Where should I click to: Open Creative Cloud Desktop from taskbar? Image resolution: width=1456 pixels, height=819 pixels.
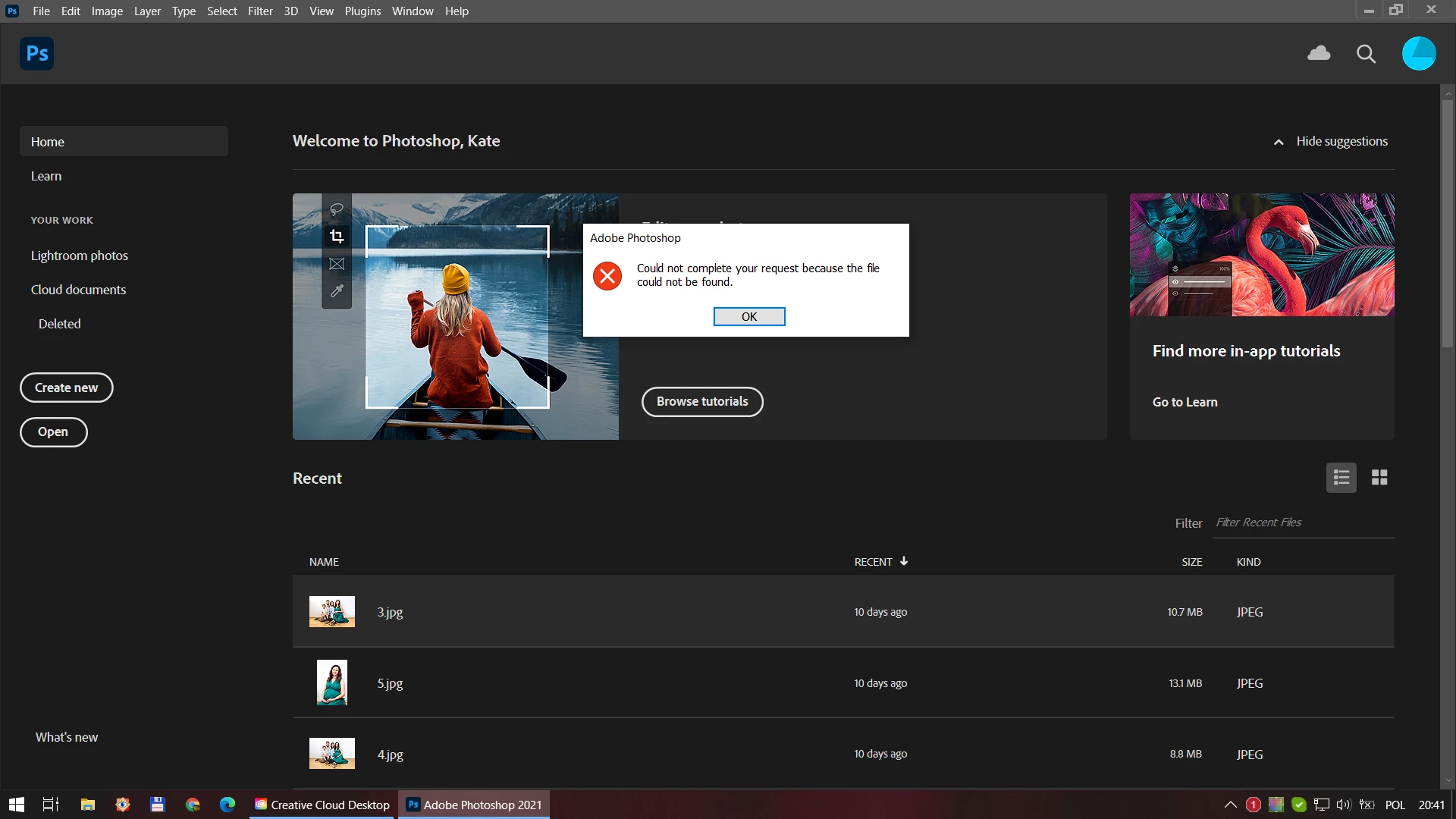tap(322, 805)
